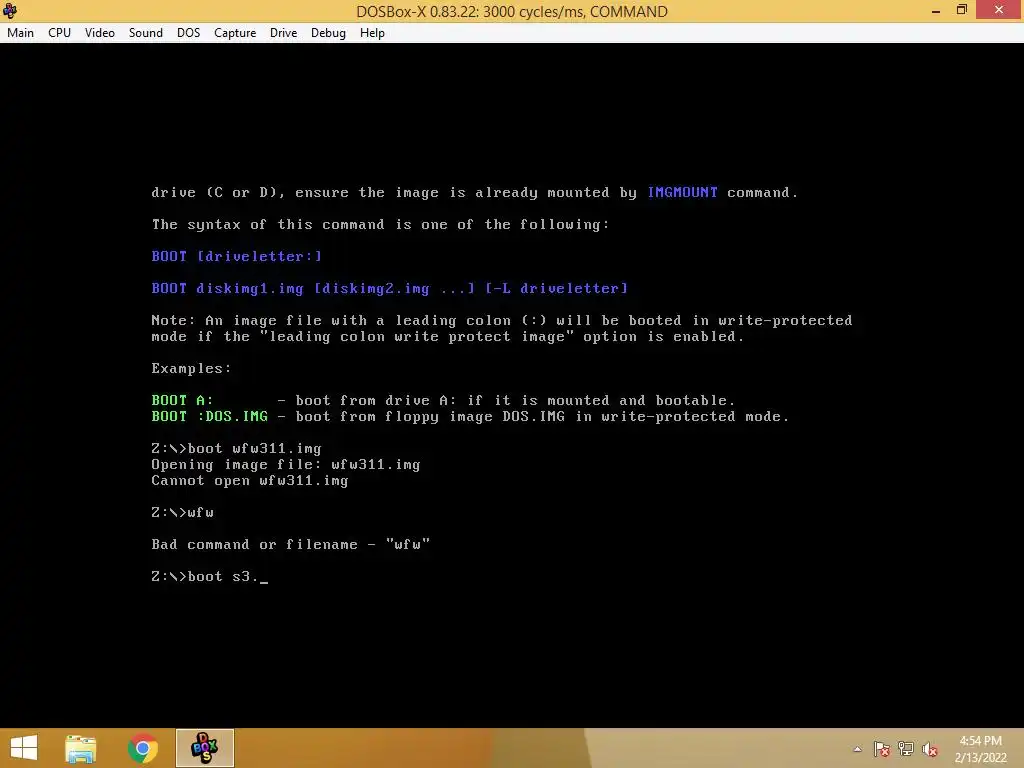
Task: Click the 'Note: An image file' line
Action: tap(502, 321)
